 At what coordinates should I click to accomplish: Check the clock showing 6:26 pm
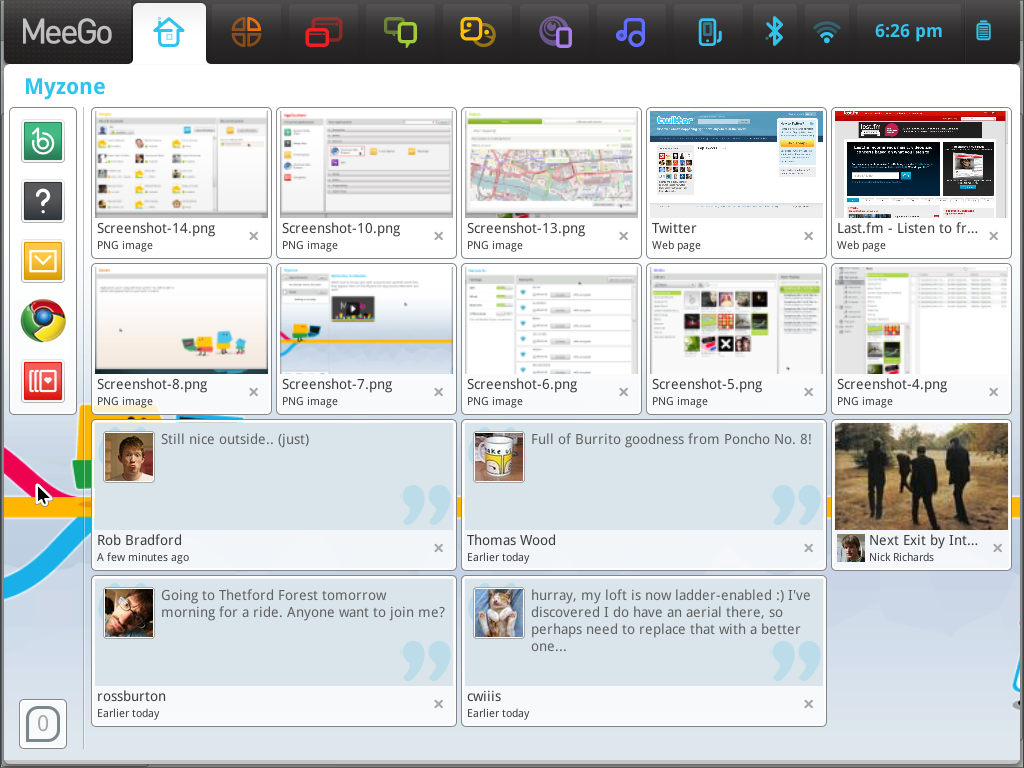pyautogui.click(x=908, y=31)
